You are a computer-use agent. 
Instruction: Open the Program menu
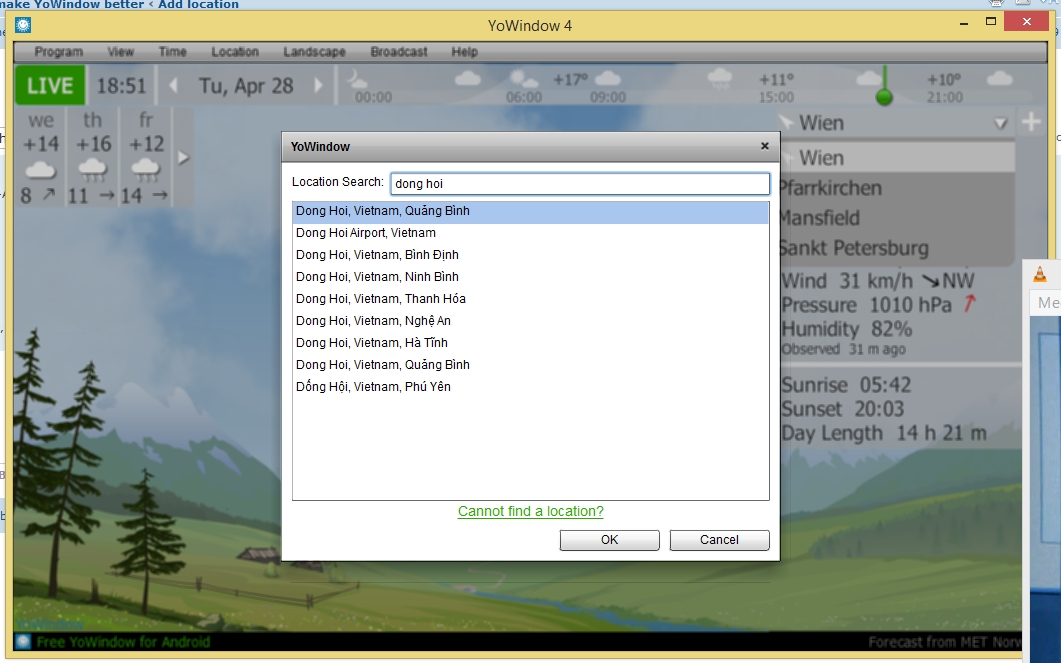(x=59, y=51)
